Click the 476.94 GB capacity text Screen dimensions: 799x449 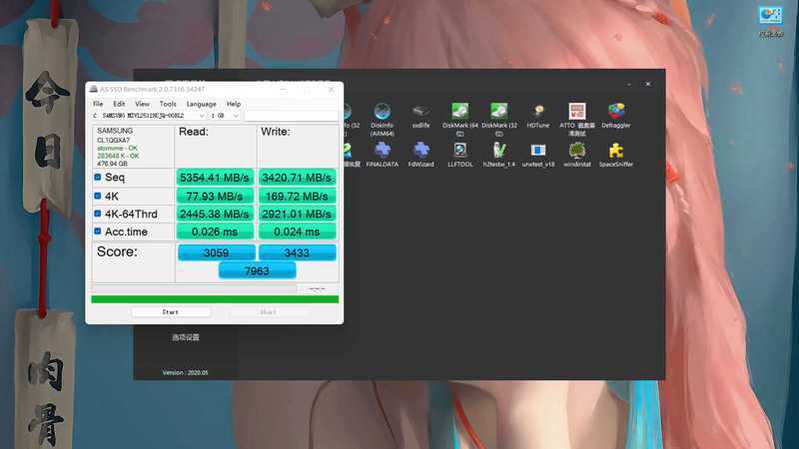point(112,164)
